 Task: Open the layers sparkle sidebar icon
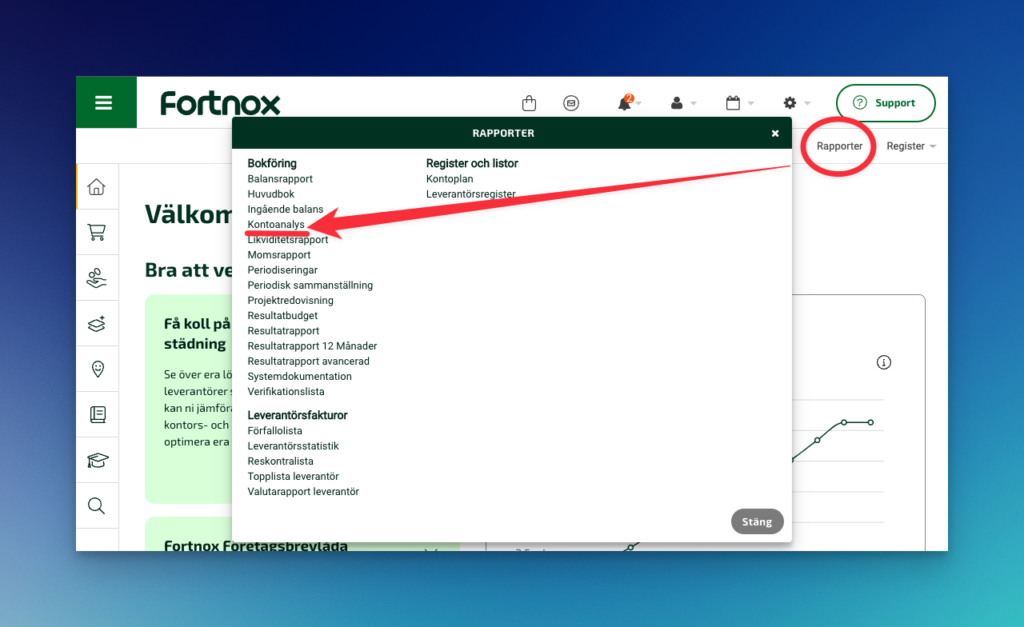(x=97, y=323)
